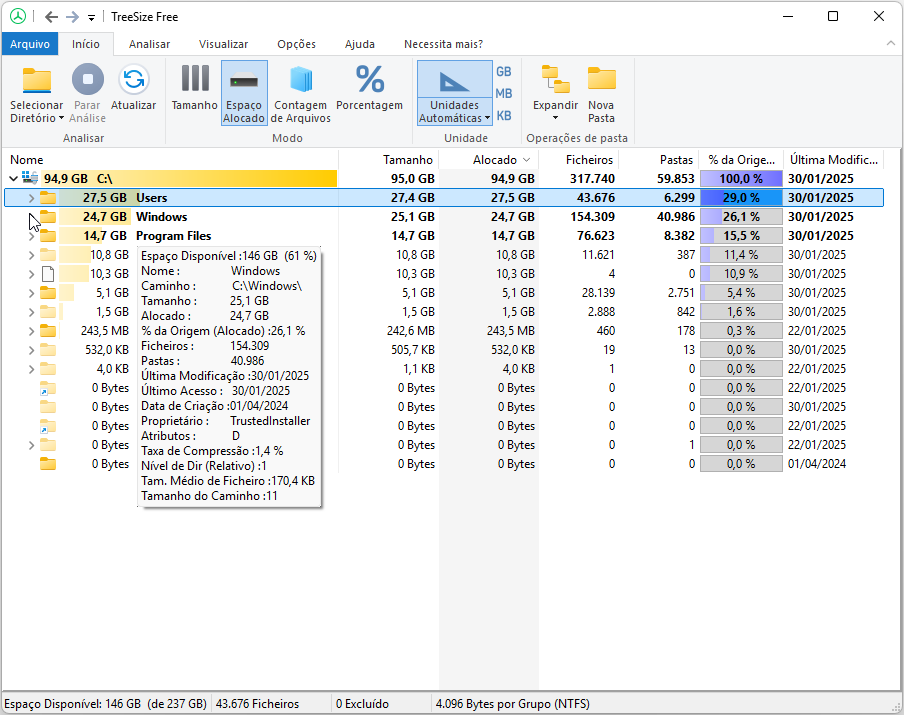
Task: Expand the 5,1 GB folder row
Action: click(31, 293)
